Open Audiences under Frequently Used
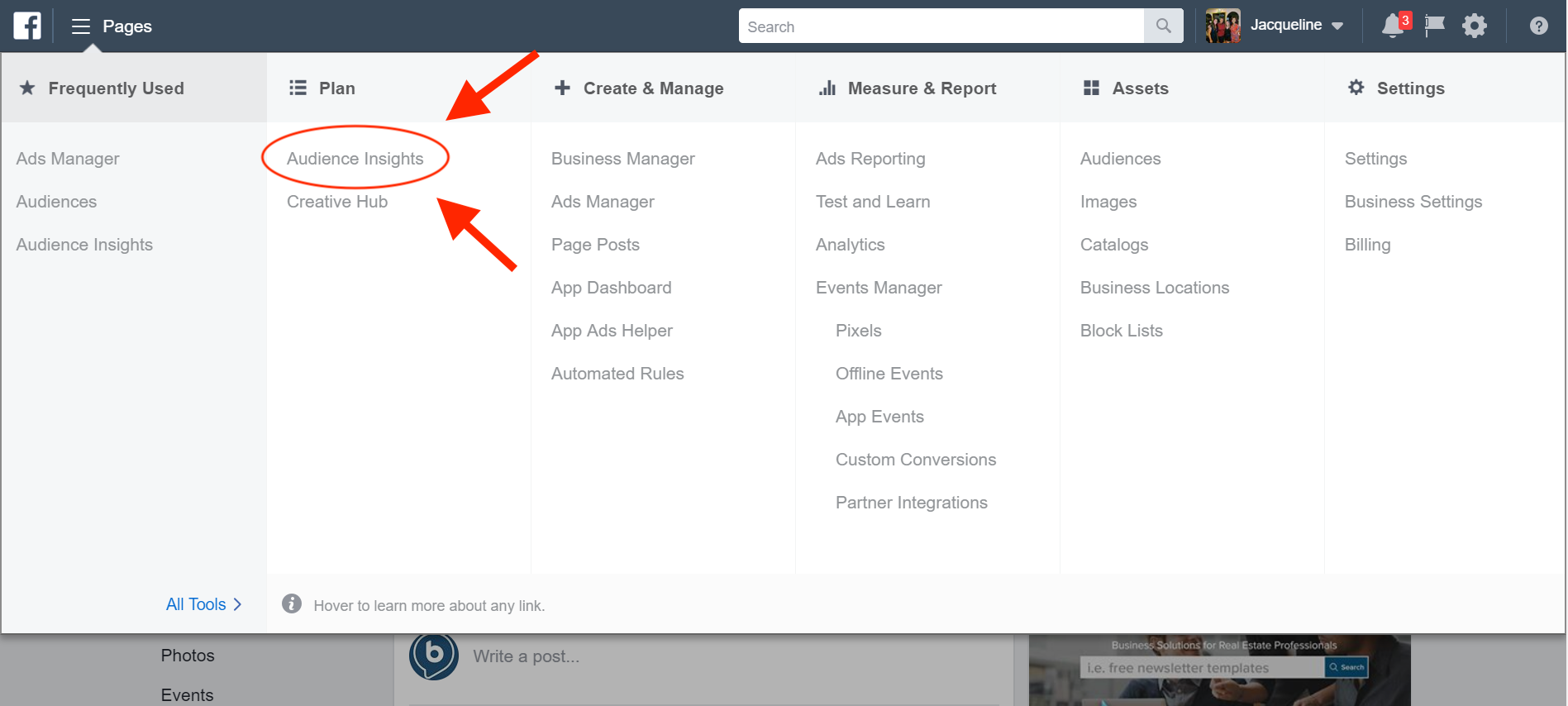The image size is (1568, 706). (x=56, y=202)
